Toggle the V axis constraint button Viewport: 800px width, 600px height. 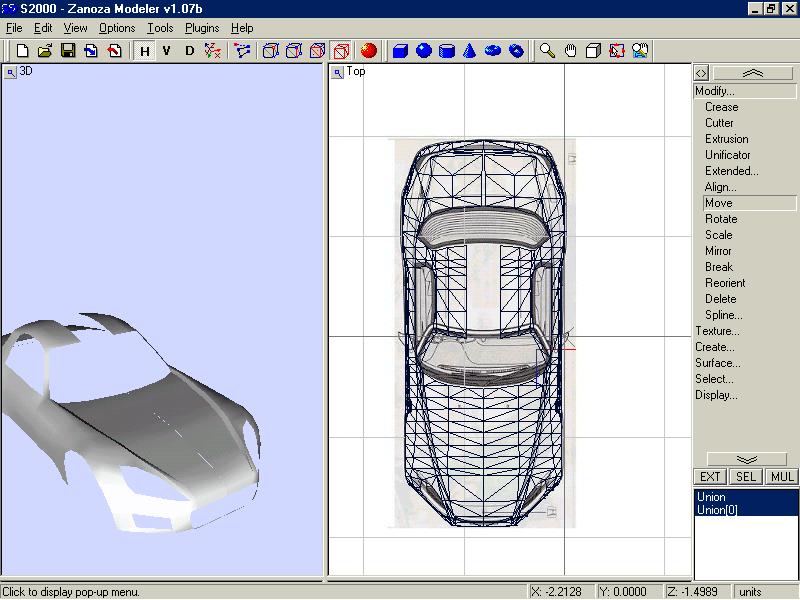tap(167, 50)
